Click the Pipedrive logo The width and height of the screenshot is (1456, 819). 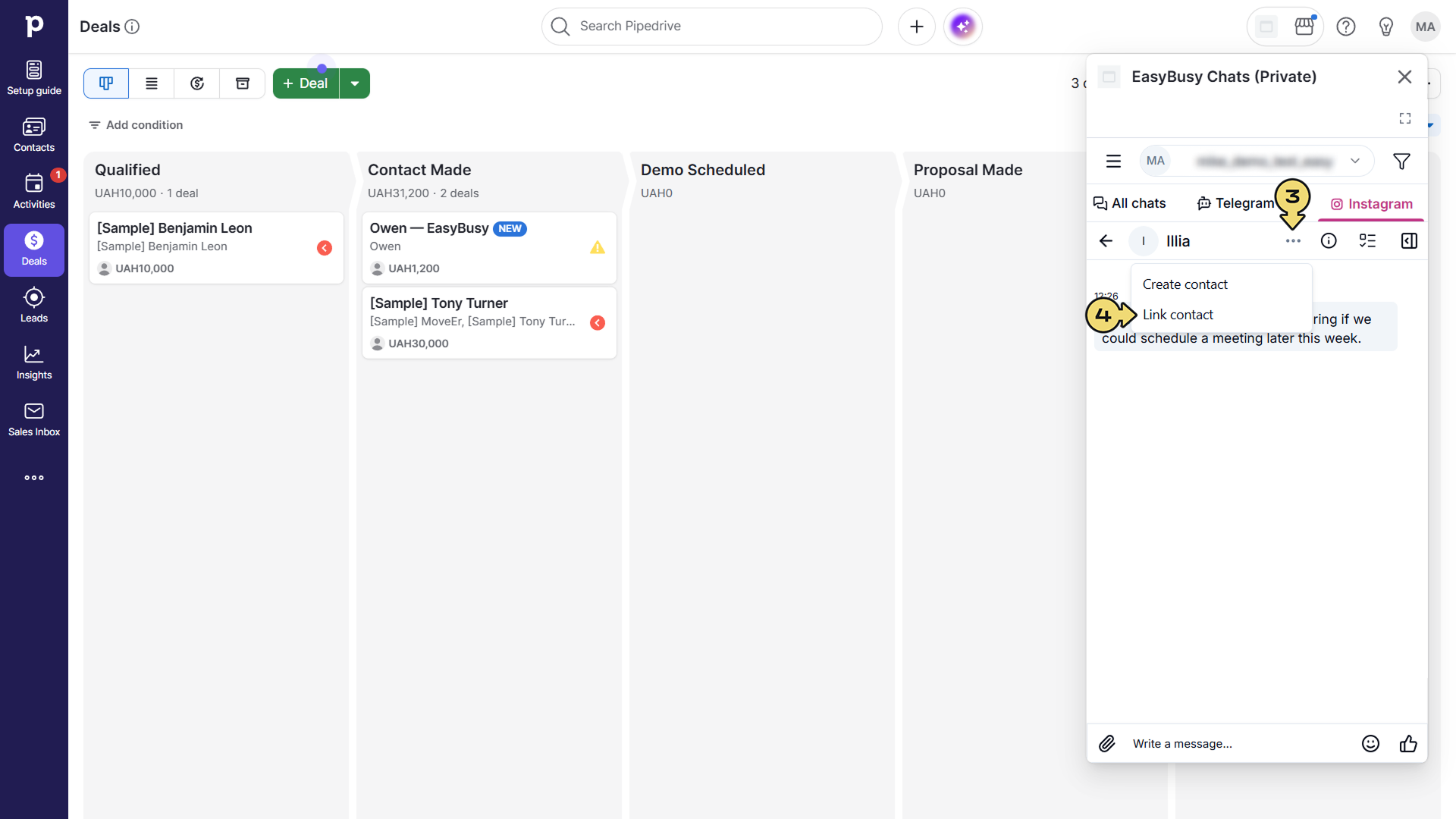tap(34, 26)
